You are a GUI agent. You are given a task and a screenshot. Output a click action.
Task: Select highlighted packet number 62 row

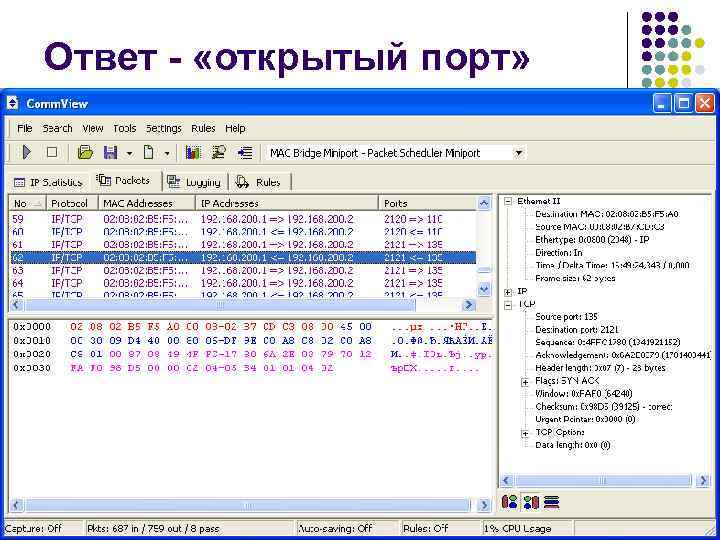pyautogui.click(x=243, y=258)
